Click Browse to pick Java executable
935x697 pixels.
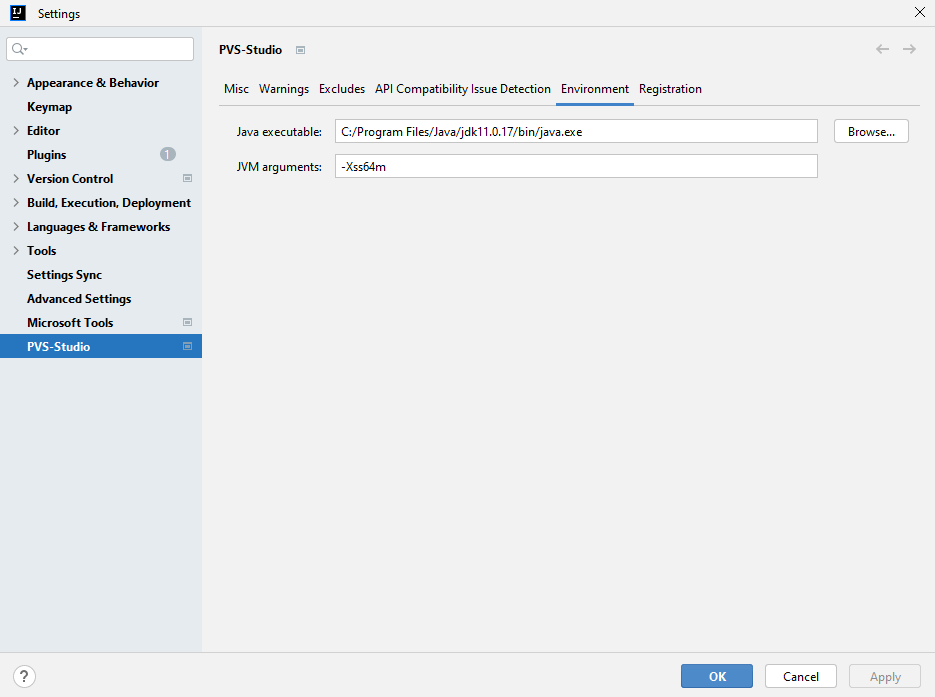[871, 131]
